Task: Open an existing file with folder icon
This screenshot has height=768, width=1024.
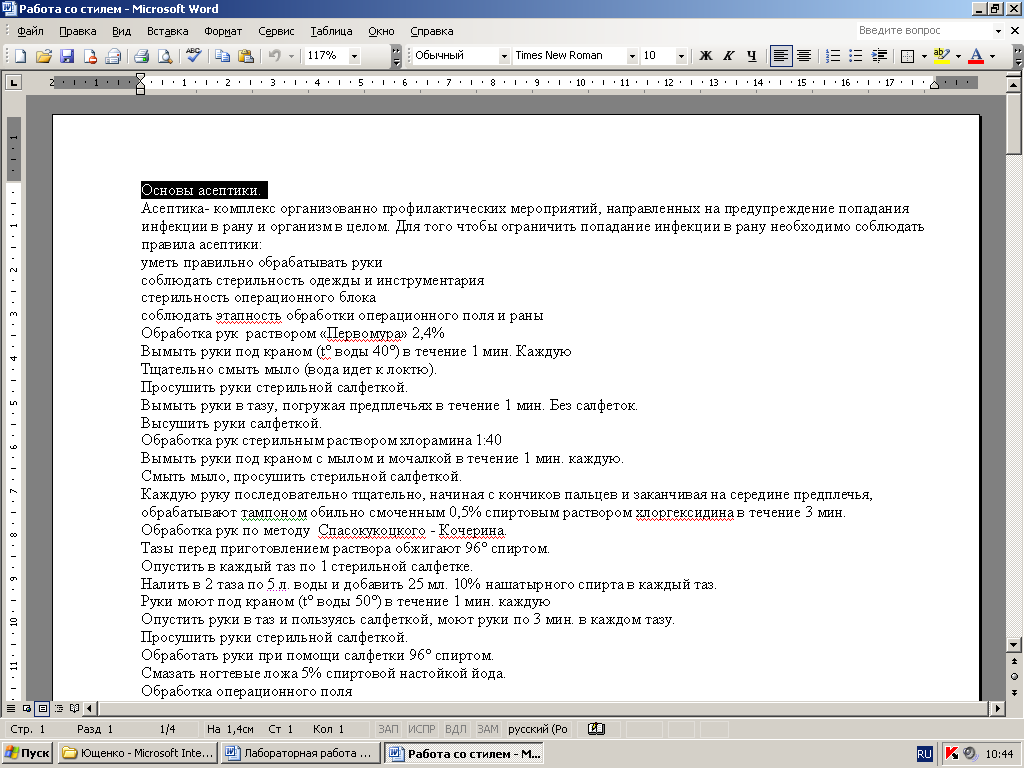Action: pos(43,56)
